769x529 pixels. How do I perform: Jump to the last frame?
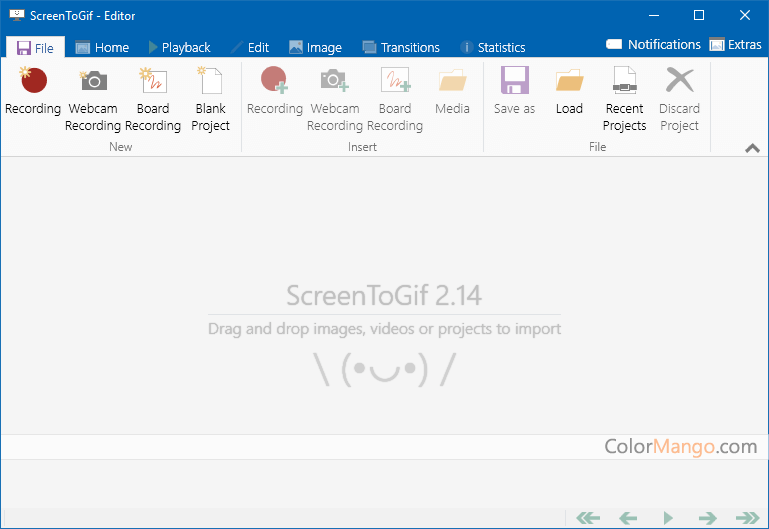tap(747, 518)
